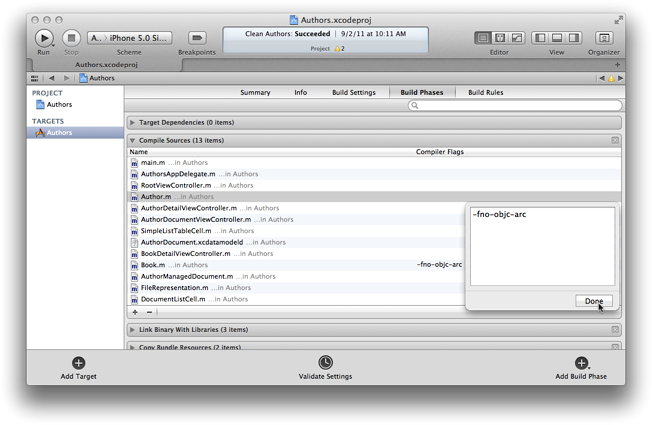Screen dimensions: 652x425
Task: Click the Add Build Phase icon
Action: tap(581, 363)
